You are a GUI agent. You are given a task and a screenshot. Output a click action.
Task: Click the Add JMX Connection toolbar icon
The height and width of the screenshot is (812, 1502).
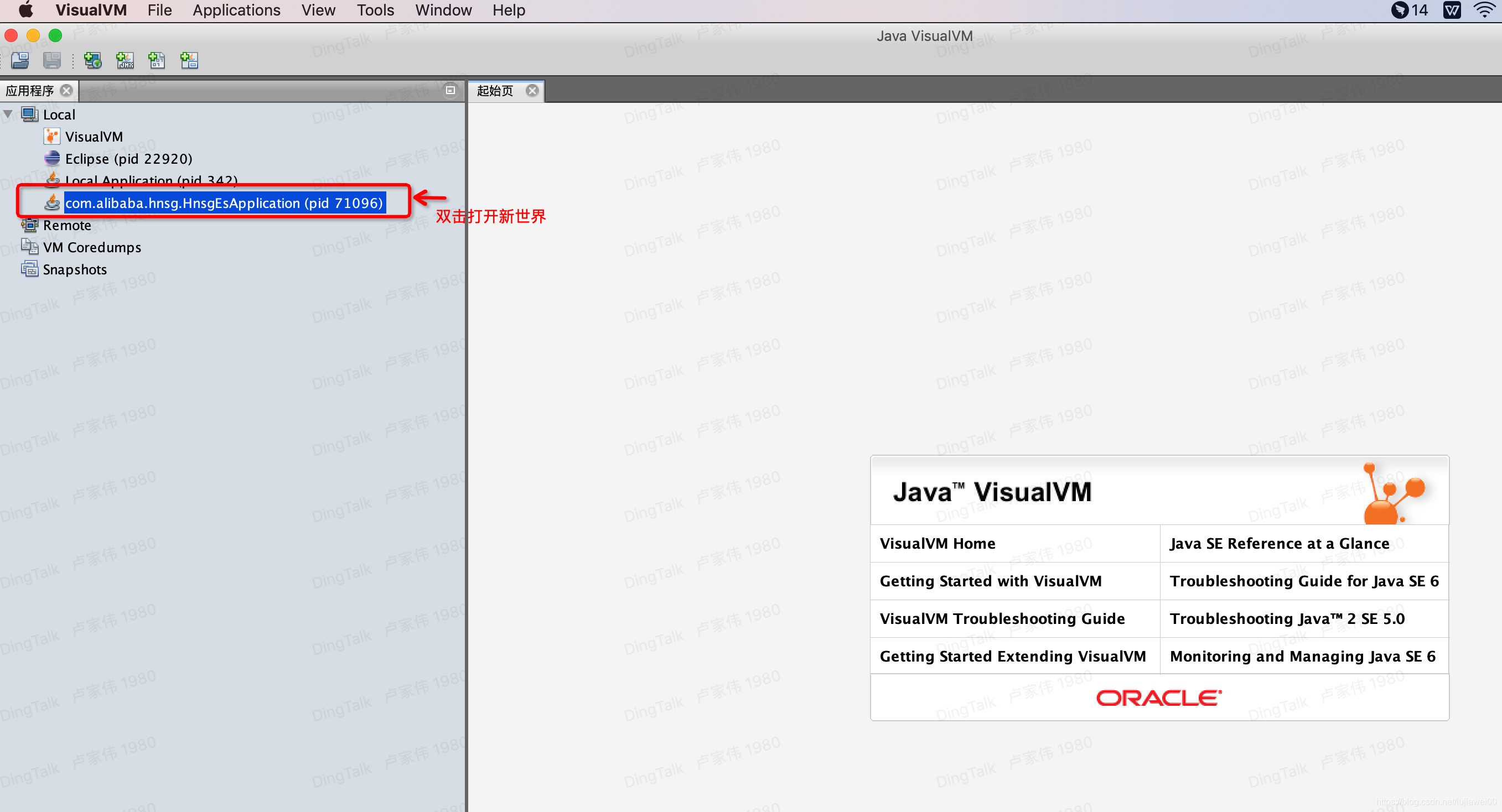125,60
